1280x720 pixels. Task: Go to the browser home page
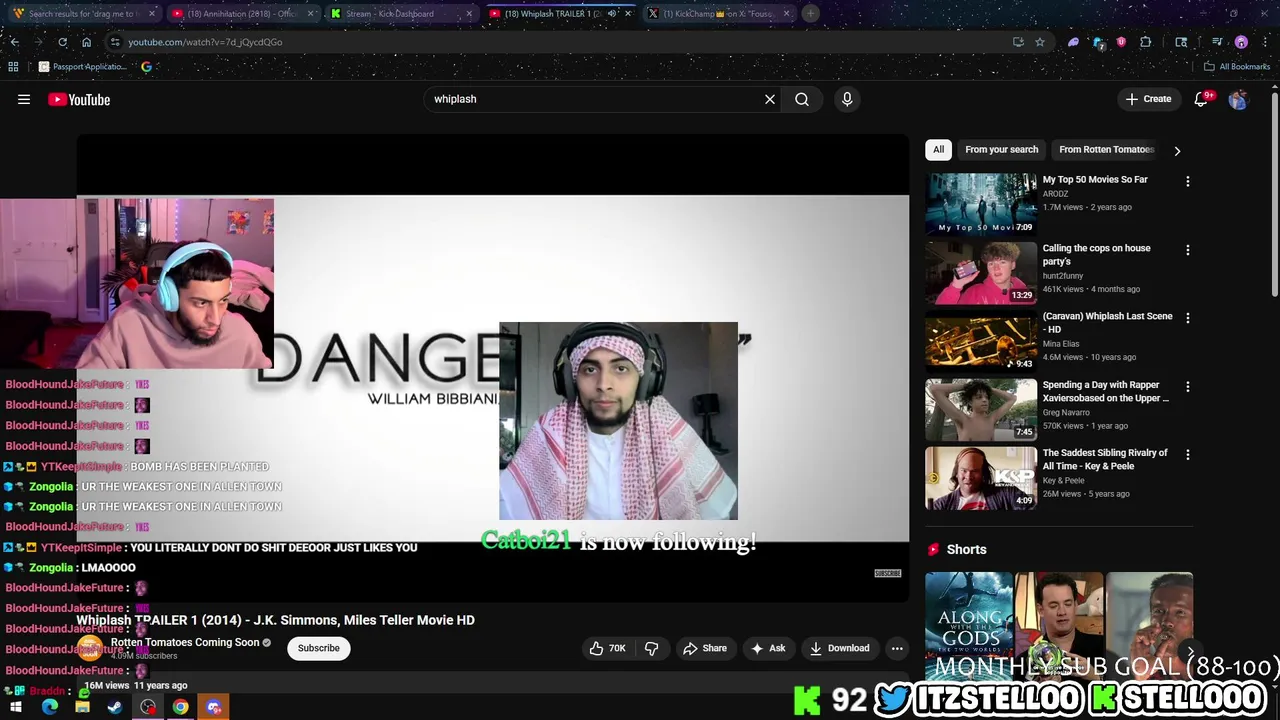tap(86, 42)
